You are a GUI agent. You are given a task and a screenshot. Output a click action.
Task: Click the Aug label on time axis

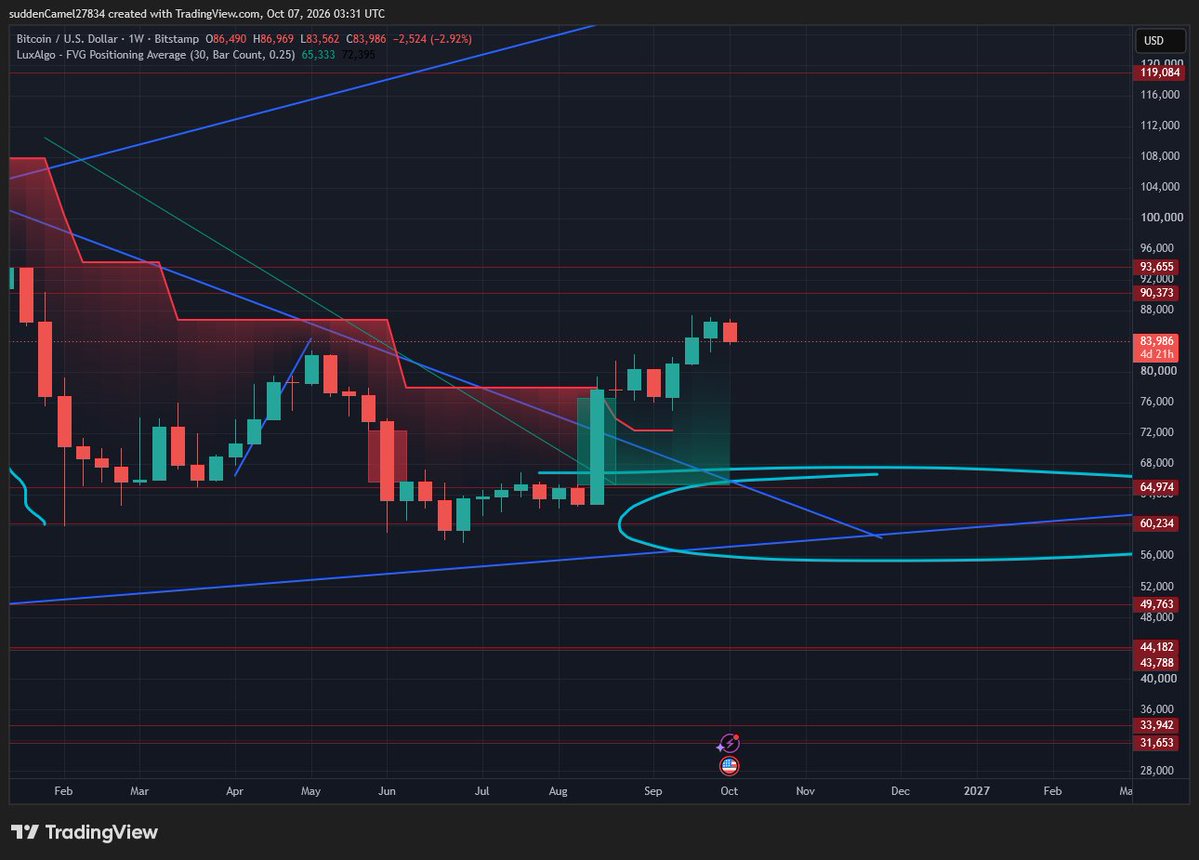[x=558, y=791]
